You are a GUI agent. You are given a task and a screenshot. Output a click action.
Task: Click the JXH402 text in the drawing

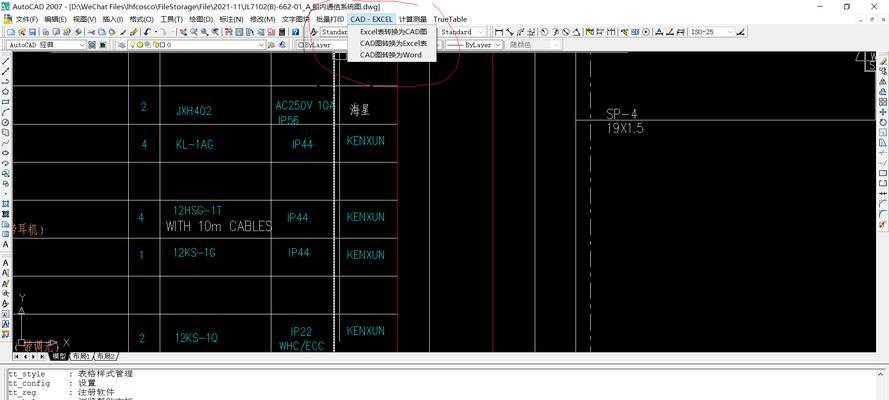tap(193, 111)
